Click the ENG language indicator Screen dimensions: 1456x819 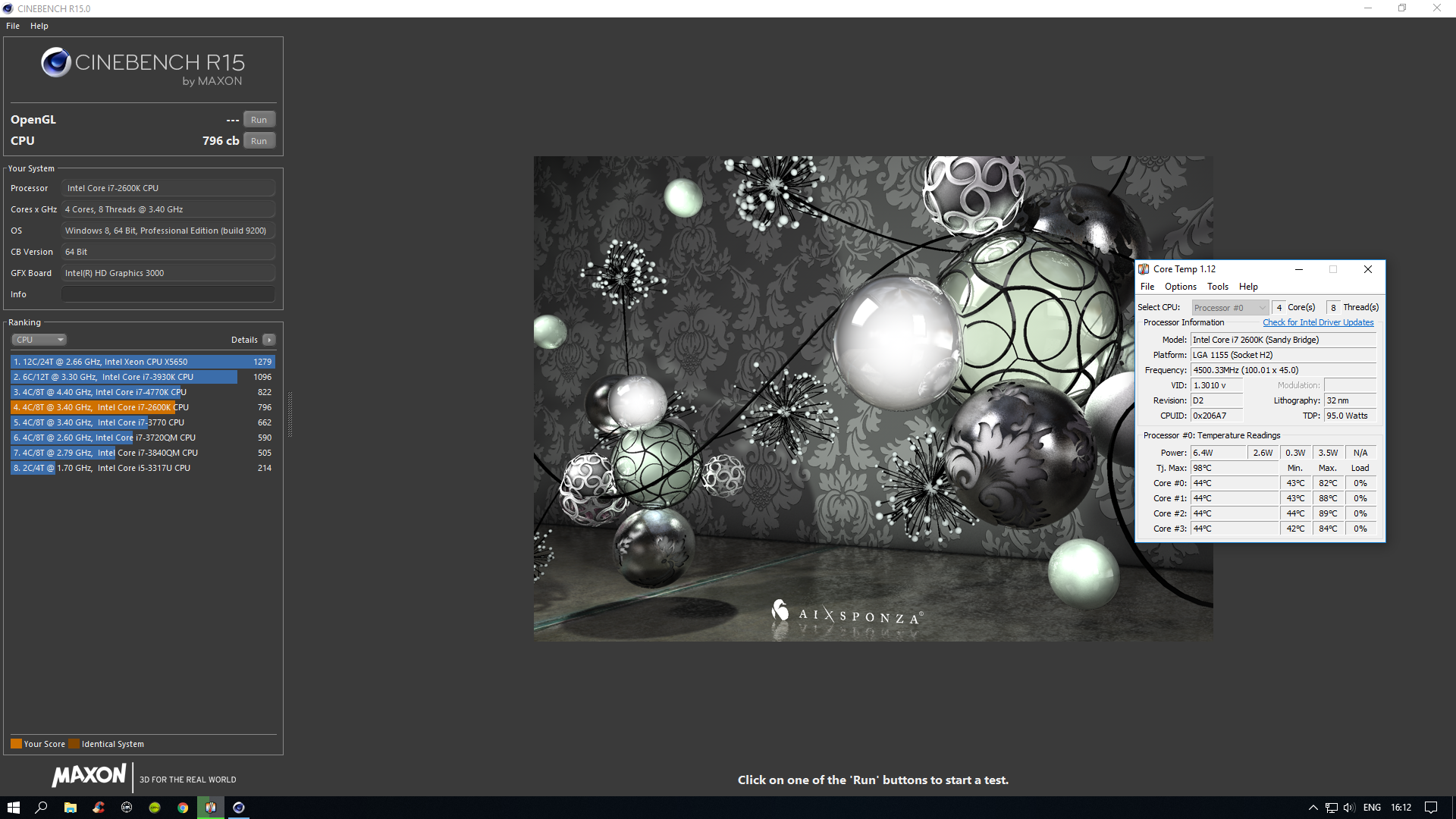(x=1372, y=808)
